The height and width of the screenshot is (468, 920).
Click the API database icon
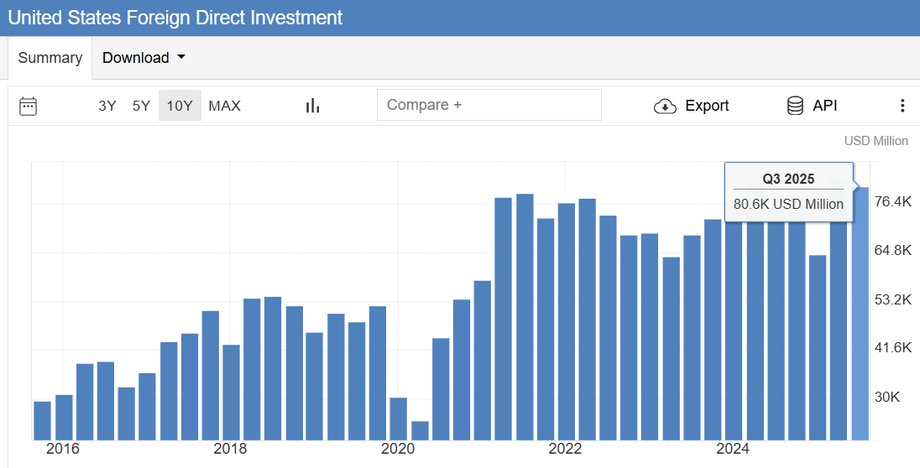796,106
